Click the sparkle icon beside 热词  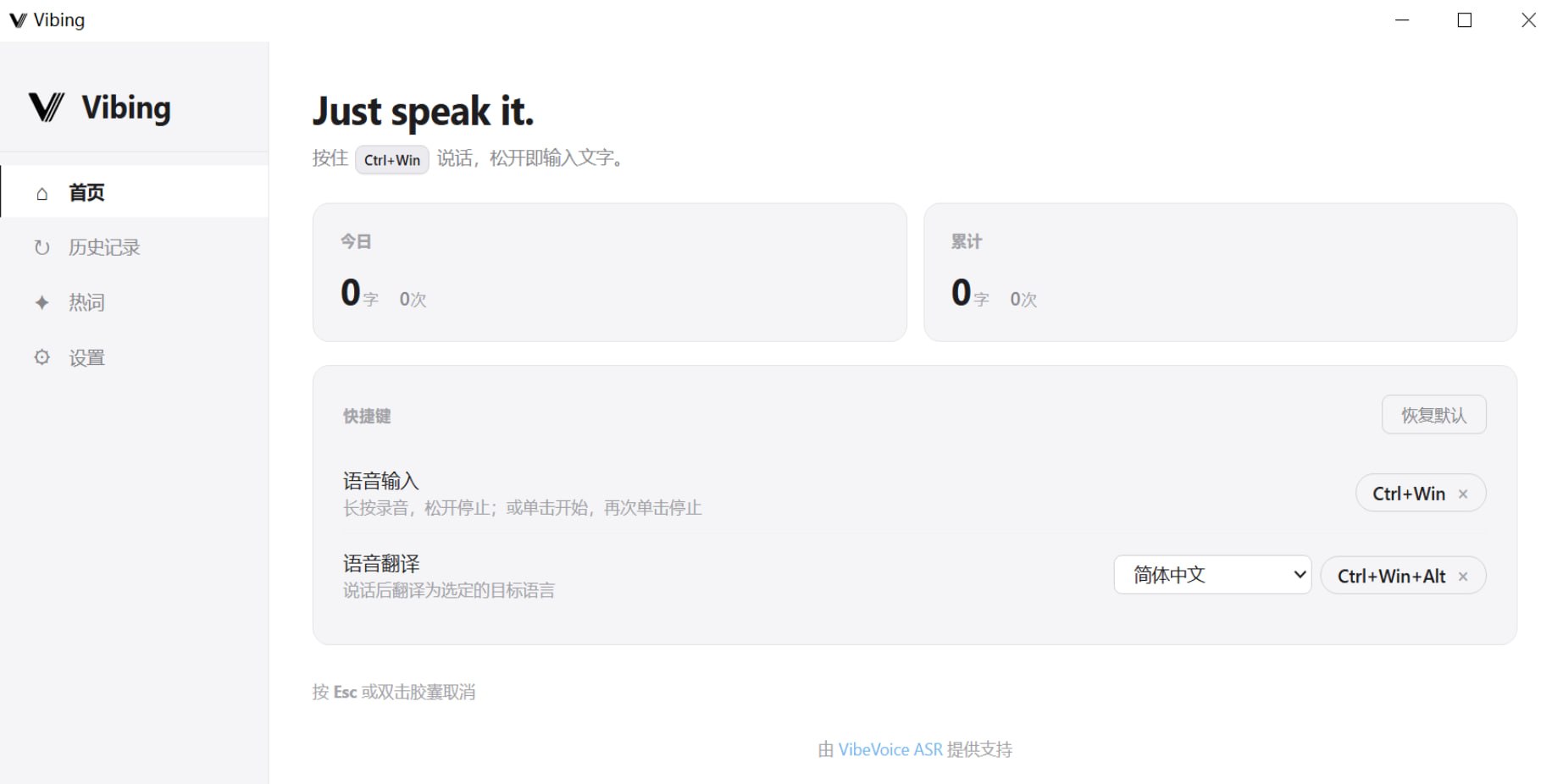pos(42,303)
